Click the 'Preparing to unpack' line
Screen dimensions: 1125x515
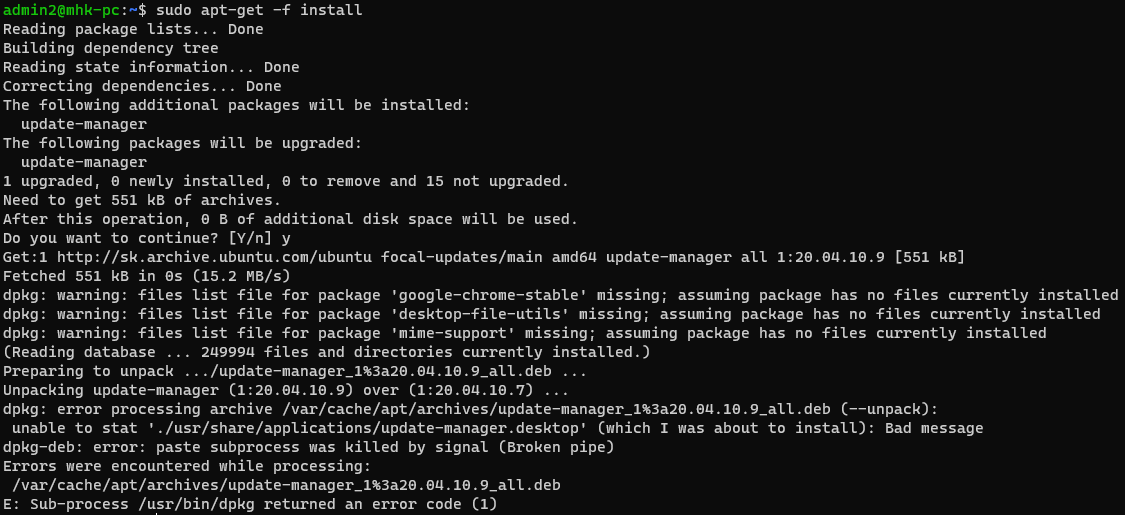click(294, 371)
